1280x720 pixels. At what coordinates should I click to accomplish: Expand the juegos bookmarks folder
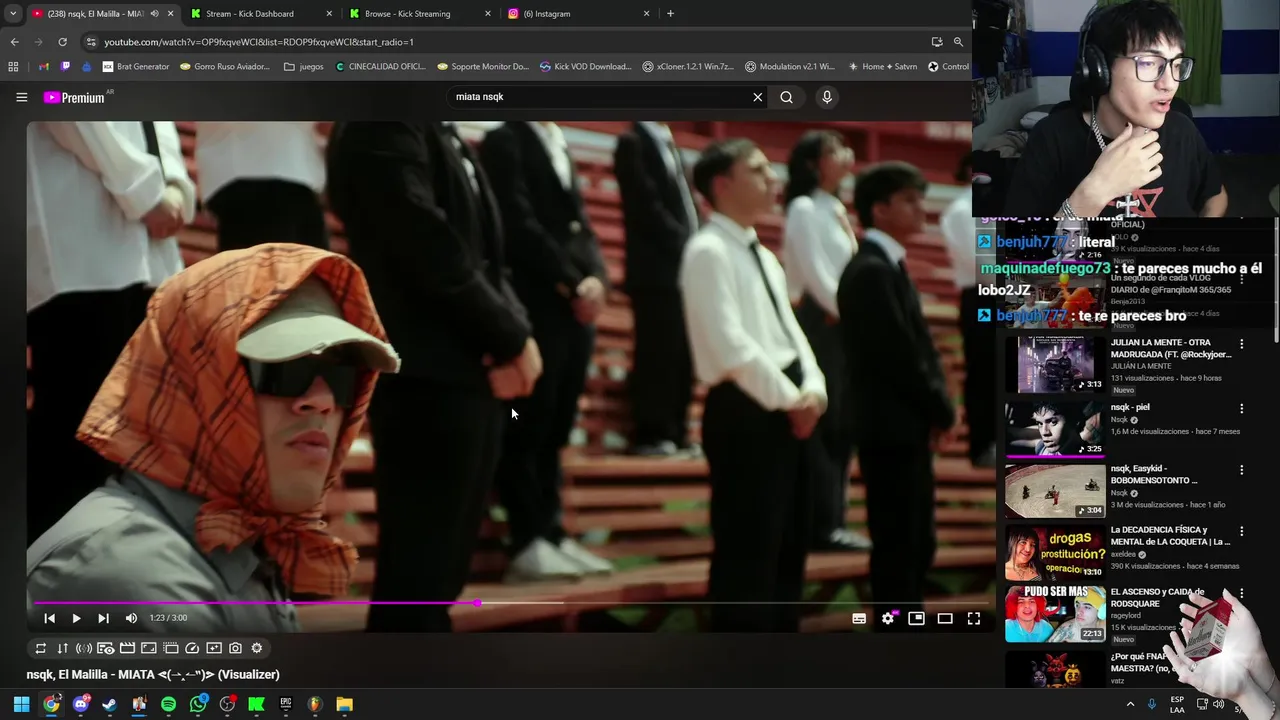click(303, 67)
